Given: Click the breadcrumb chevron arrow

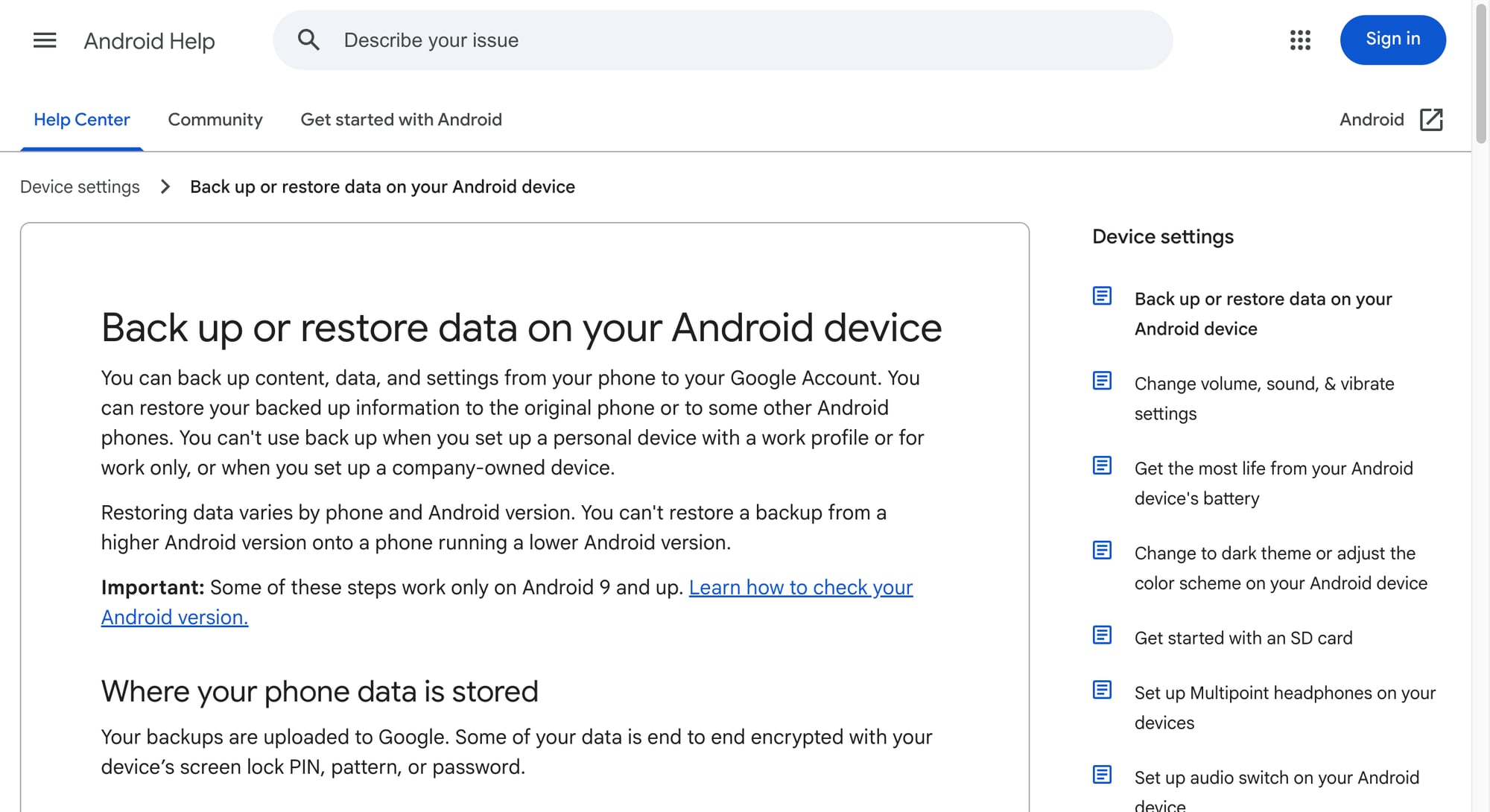Looking at the screenshot, I should [x=165, y=187].
